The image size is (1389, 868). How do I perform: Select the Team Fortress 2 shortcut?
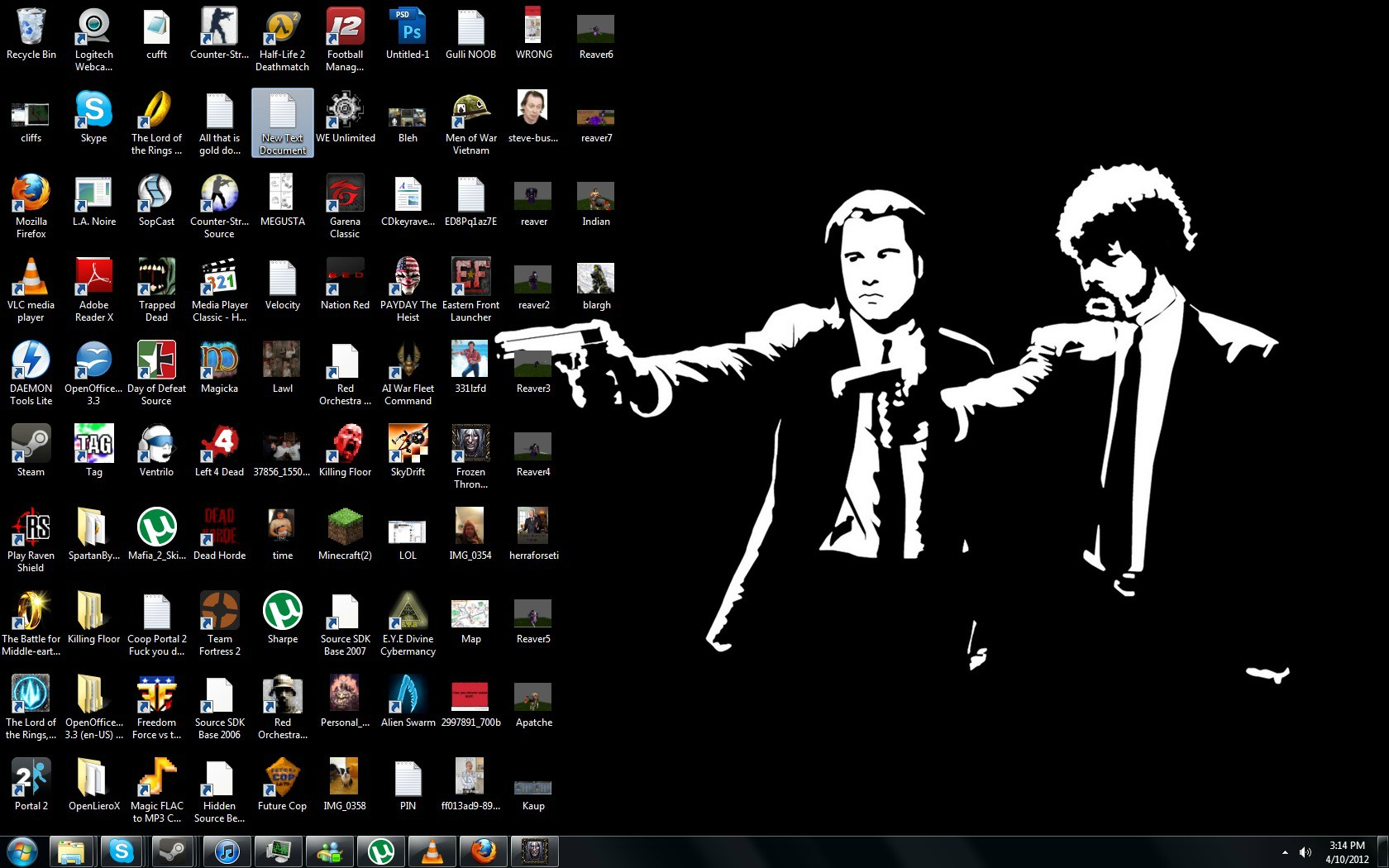pos(219,624)
